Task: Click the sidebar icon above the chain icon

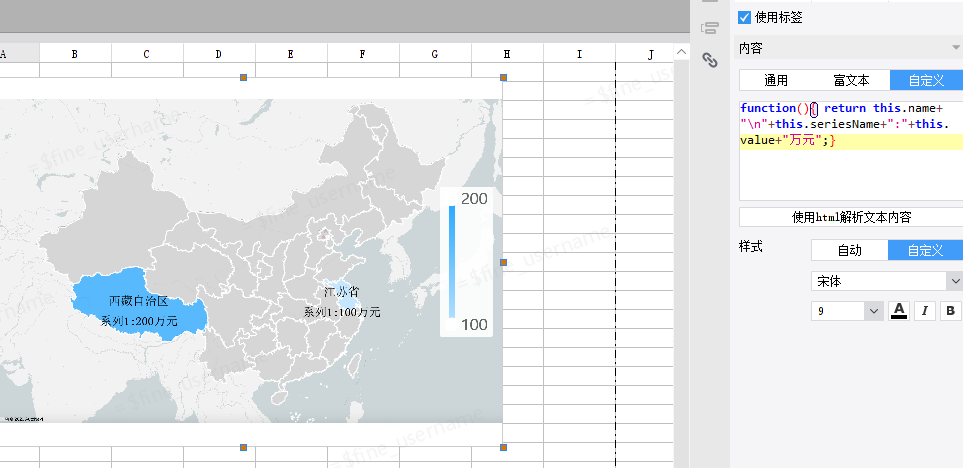Action: (x=710, y=28)
